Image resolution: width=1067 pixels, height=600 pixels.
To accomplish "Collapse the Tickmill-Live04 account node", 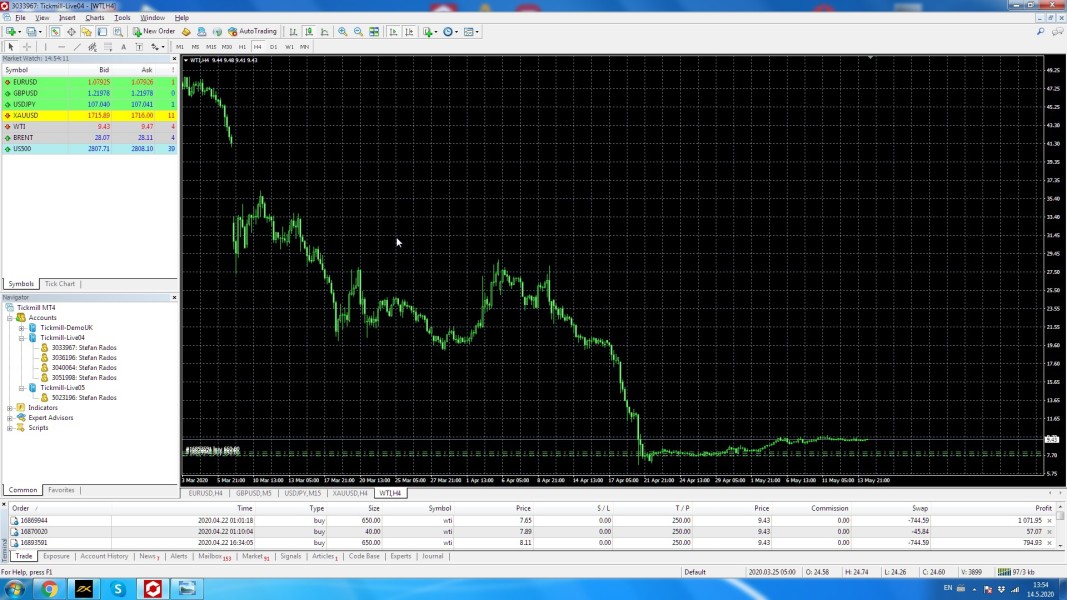I will (x=22, y=338).
